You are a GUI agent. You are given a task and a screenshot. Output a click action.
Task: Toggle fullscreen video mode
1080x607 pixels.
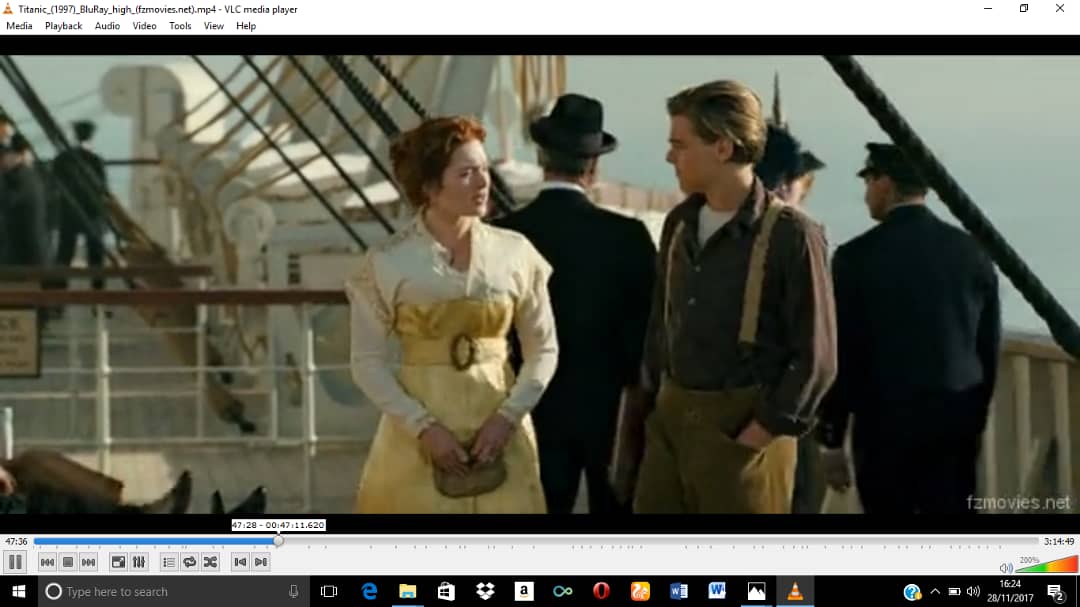[118, 562]
